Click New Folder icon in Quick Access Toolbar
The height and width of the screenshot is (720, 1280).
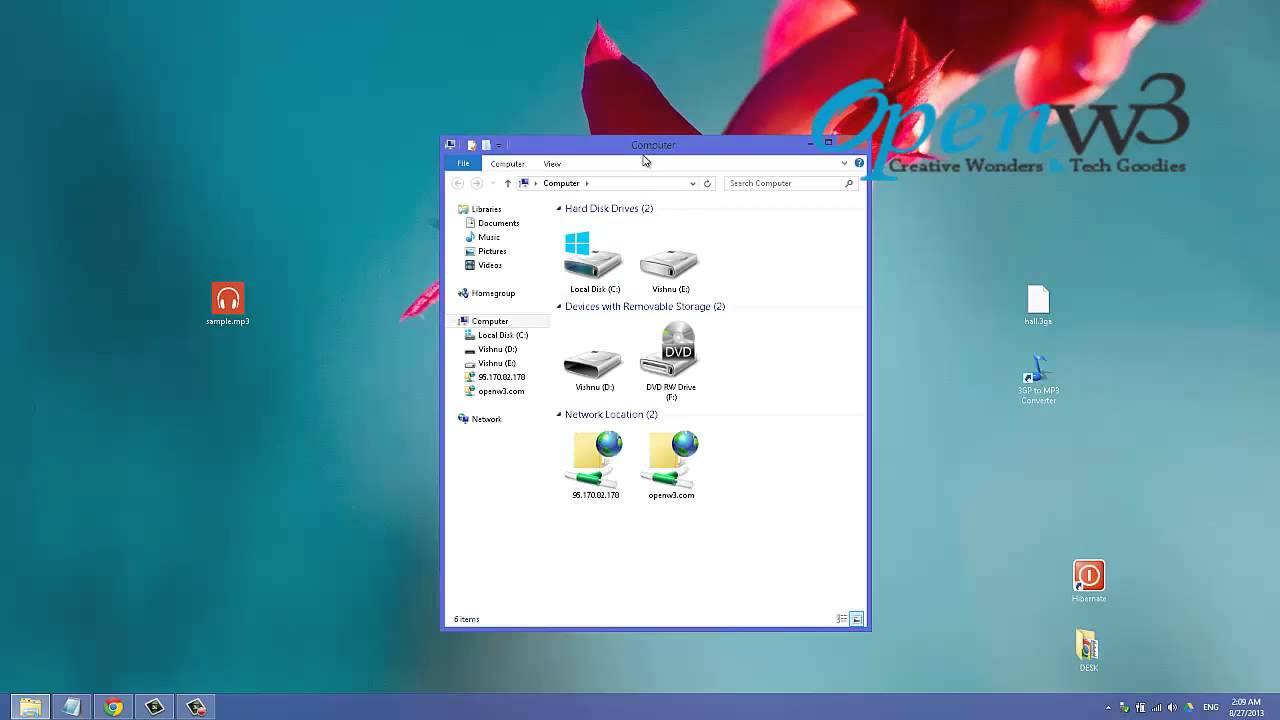(x=486, y=145)
